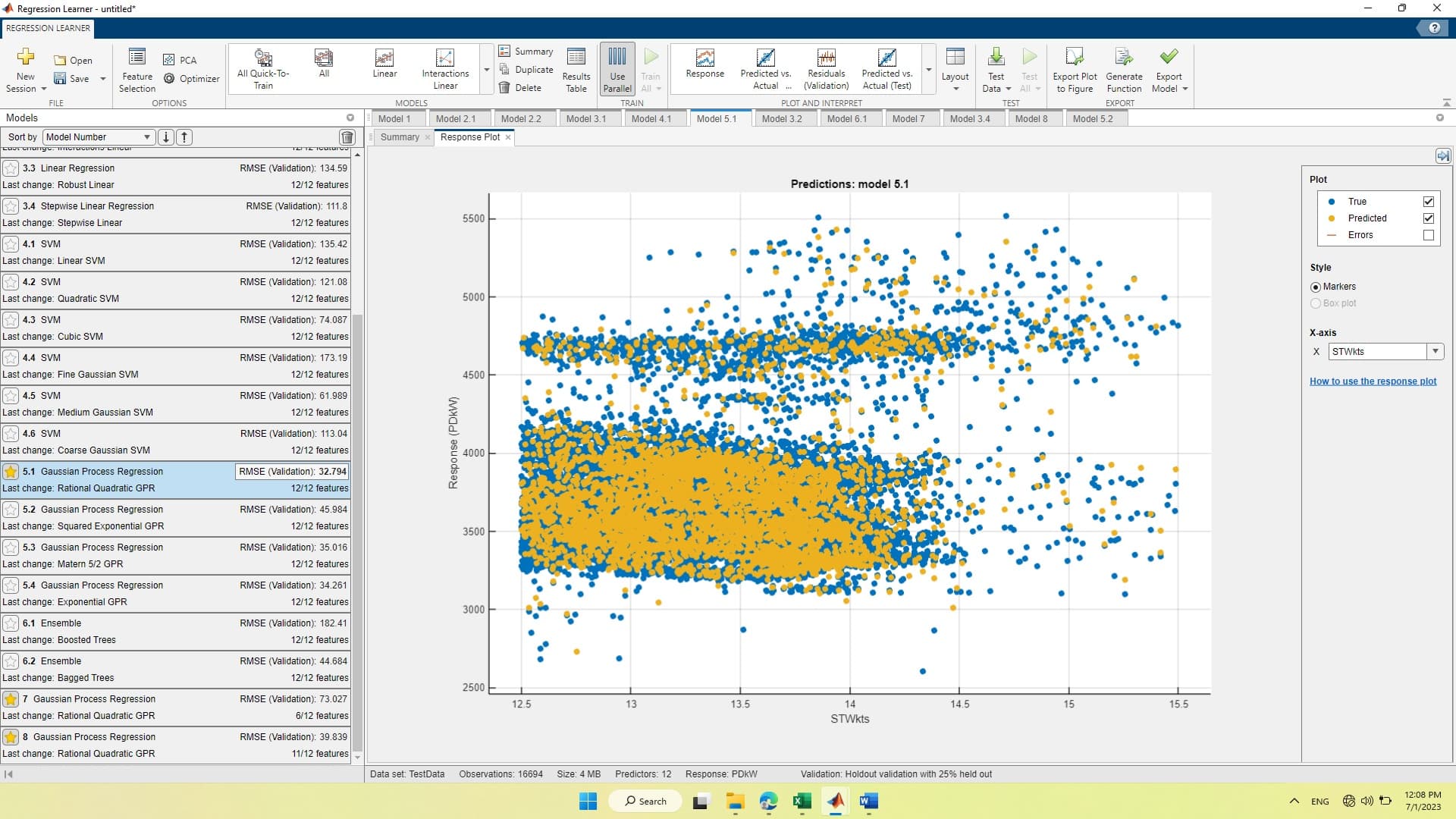Viewport: 1456px width, 819px height.
Task: Open the Response plot
Action: coord(704,64)
